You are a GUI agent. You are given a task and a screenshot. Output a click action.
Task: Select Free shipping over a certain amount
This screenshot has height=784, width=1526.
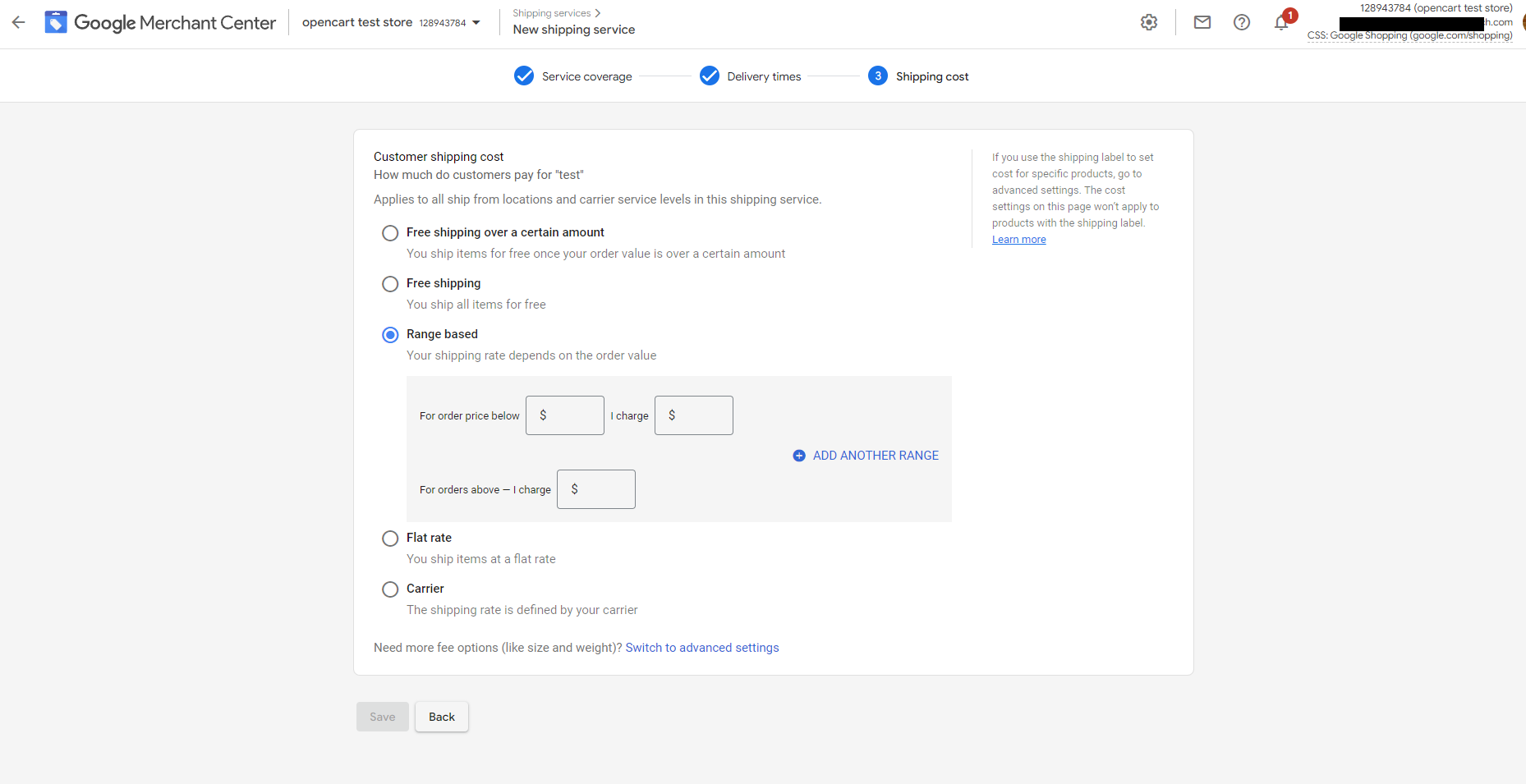[390, 232]
